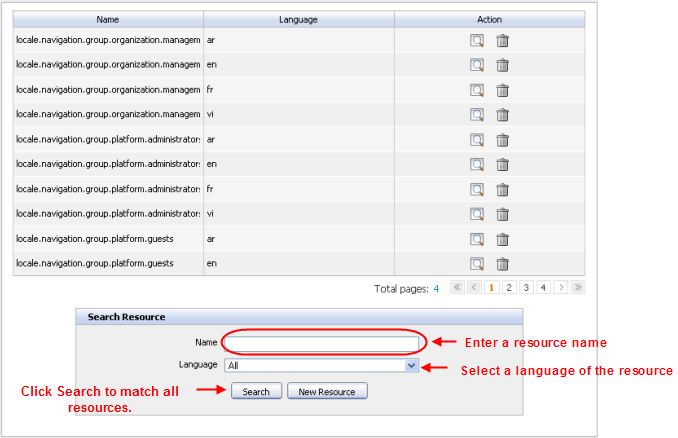
Task: Delete the platform.administrators 'fr' resource
Action: coord(503,190)
